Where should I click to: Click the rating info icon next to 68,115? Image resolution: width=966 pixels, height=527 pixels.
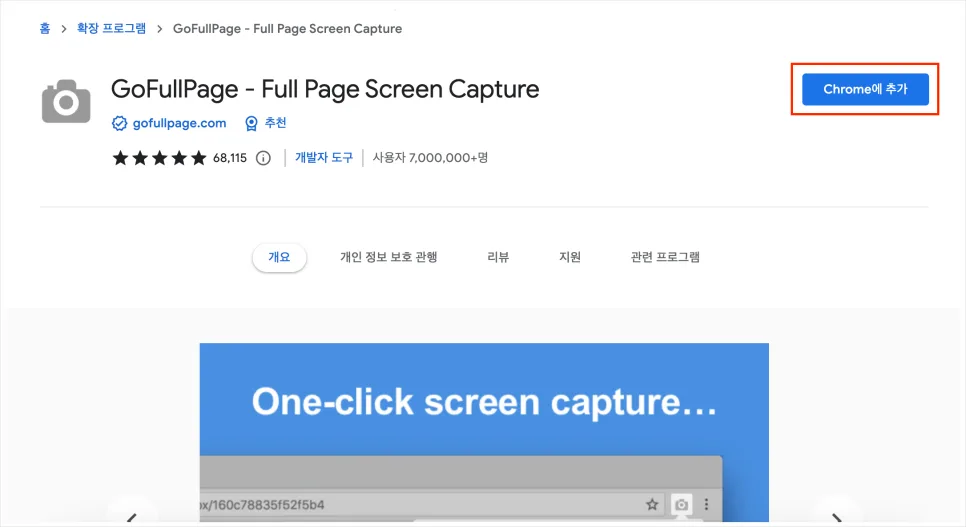pyautogui.click(x=263, y=158)
